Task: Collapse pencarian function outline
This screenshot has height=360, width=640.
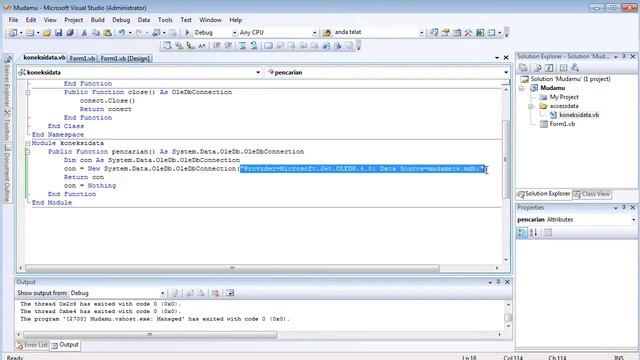Action: (x=27, y=152)
